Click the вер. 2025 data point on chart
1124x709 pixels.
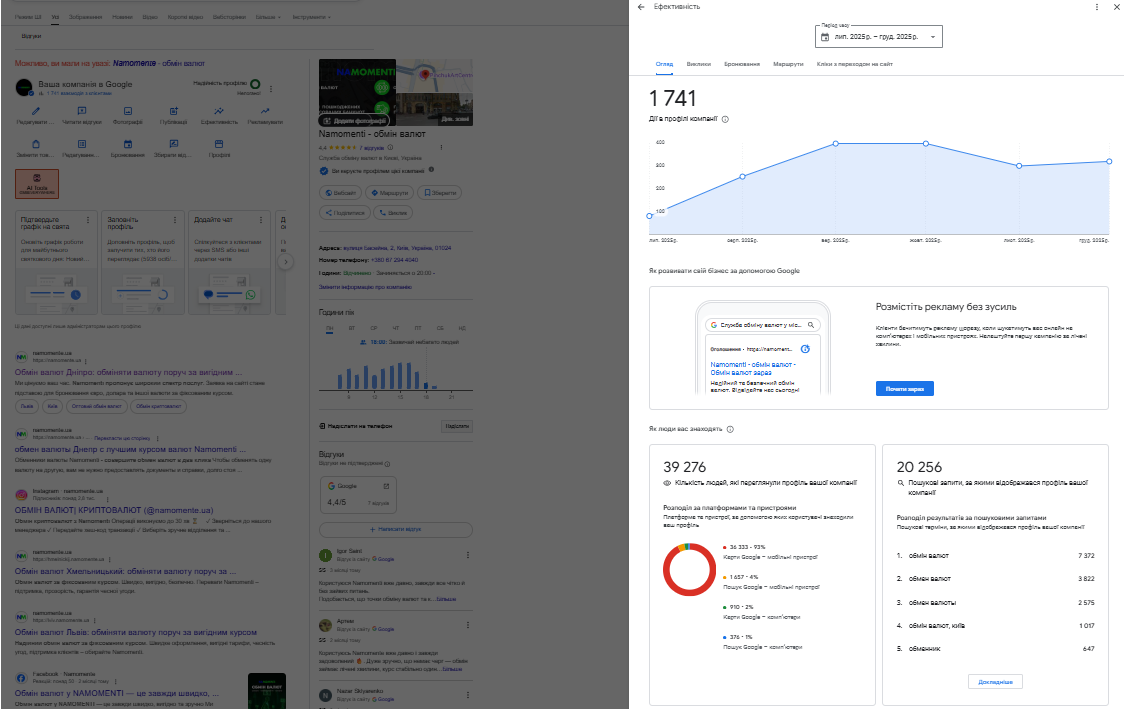(835, 143)
